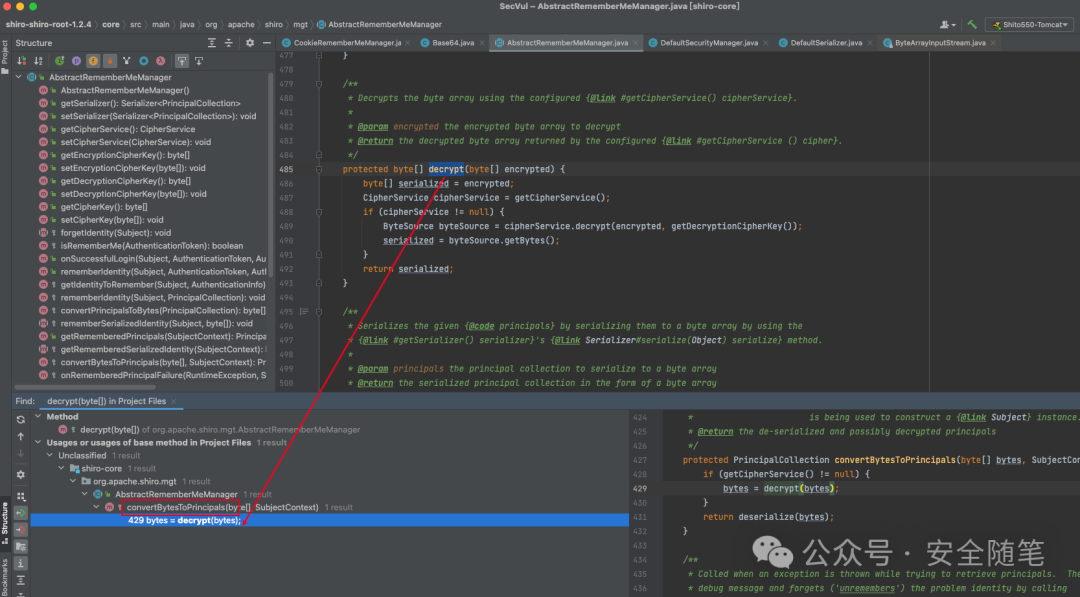Switch to ByteArrayInputStream.java tab
Screen dimensions: 1080x597
(939, 43)
